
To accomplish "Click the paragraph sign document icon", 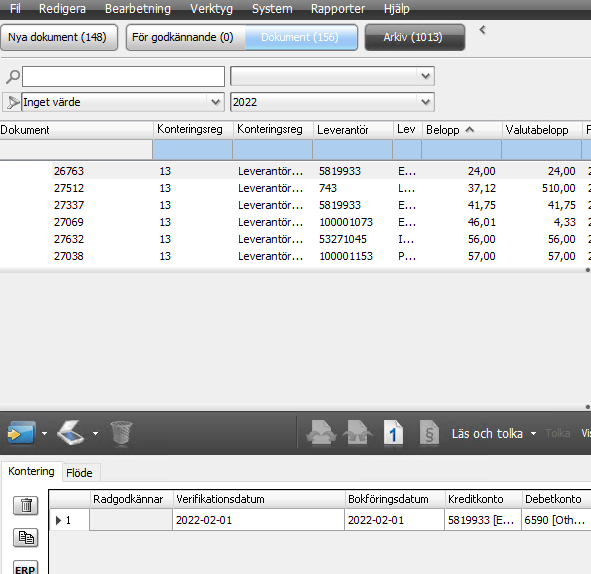I will click(429, 433).
